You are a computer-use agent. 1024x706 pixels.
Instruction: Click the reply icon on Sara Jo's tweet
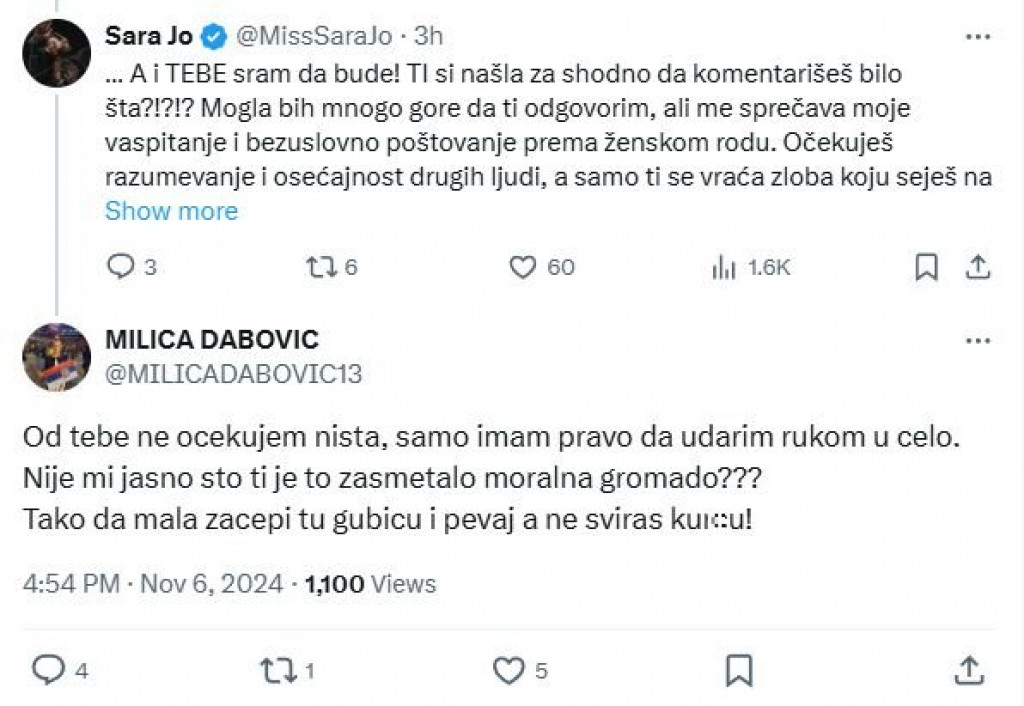click(x=122, y=266)
